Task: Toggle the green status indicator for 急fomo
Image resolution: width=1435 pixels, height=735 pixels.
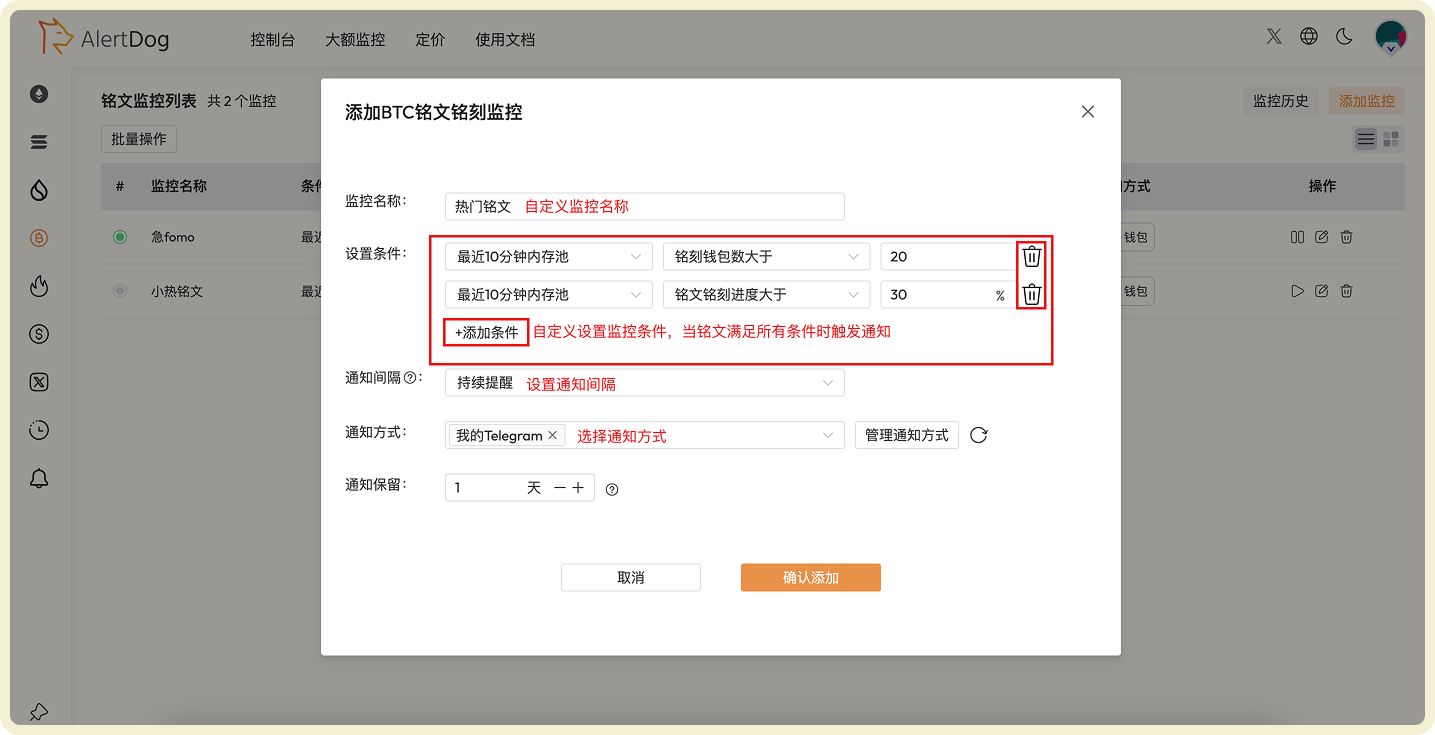Action: (120, 237)
